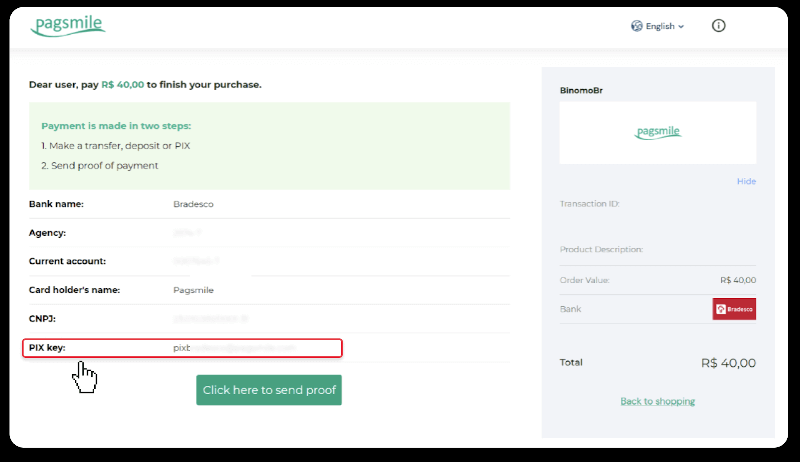Click the green payment steps notice box
The width and height of the screenshot is (800, 462).
(x=269, y=145)
